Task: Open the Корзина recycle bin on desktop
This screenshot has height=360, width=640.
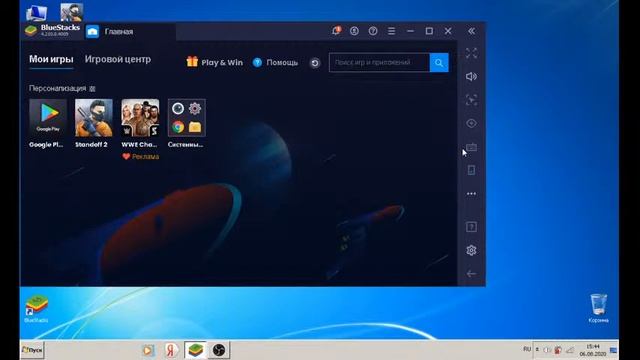Action: (598, 308)
